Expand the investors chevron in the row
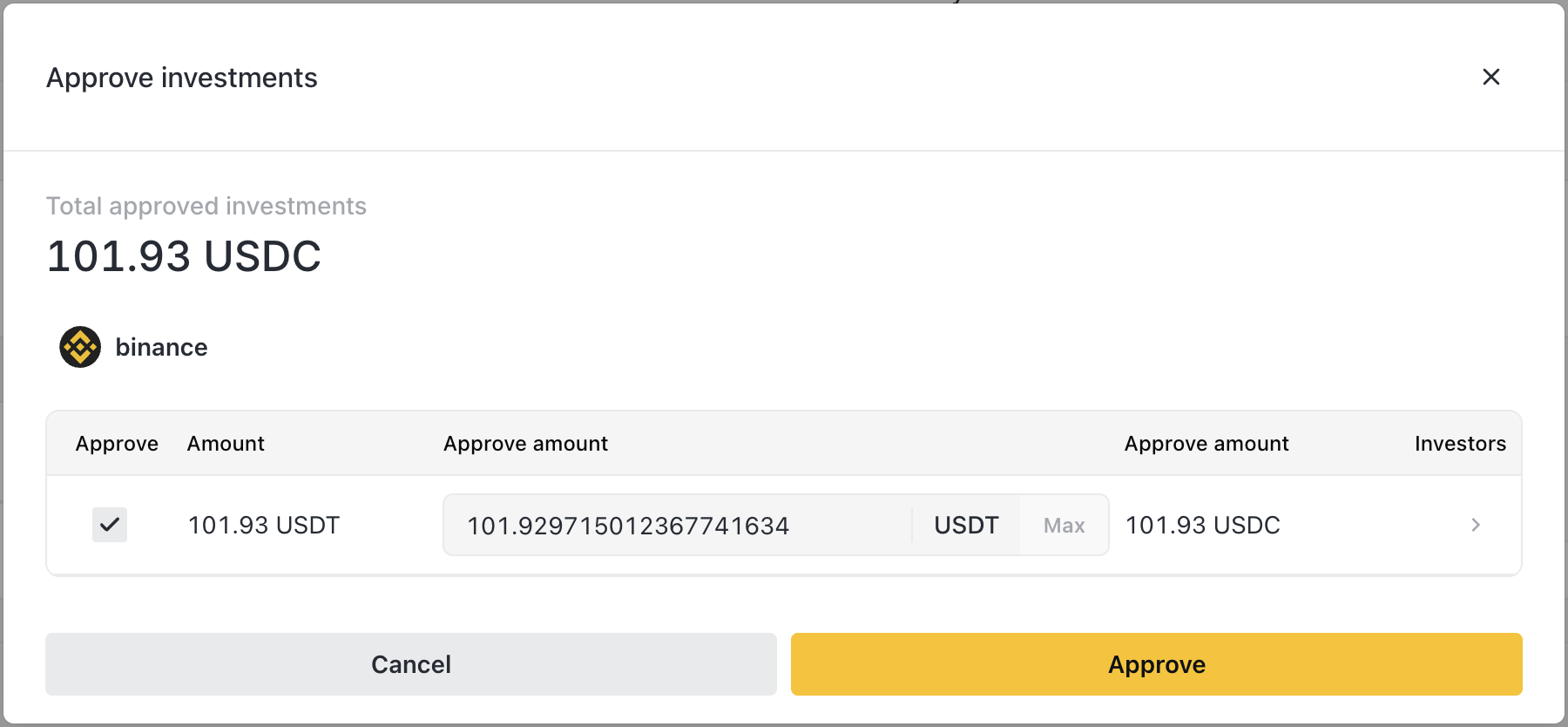The height and width of the screenshot is (727, 1568). click(x=1475, y=525)
